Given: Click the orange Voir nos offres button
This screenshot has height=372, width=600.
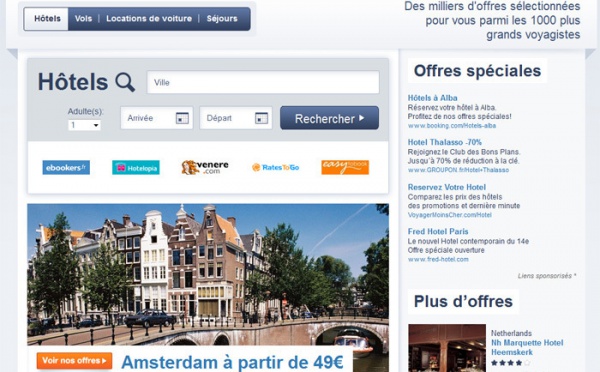Looking at the screenshot, I should 75,361.
